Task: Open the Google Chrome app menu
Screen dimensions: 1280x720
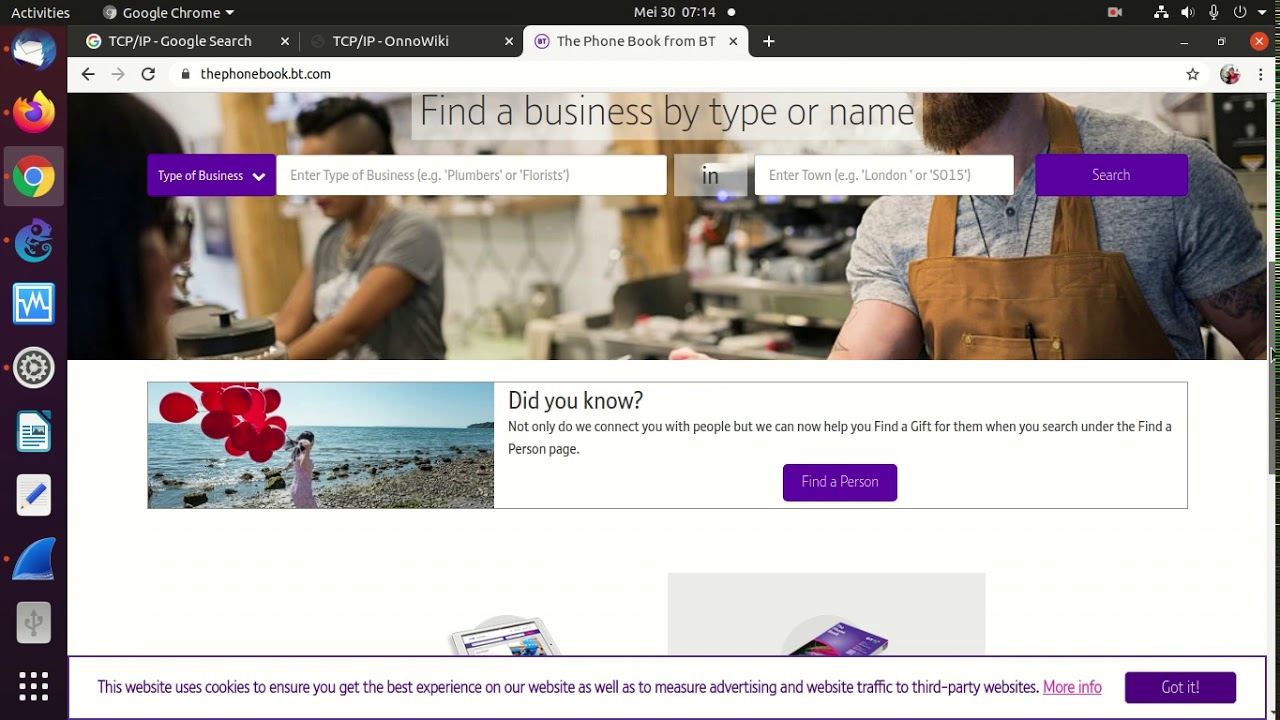Action: (168, 12)
